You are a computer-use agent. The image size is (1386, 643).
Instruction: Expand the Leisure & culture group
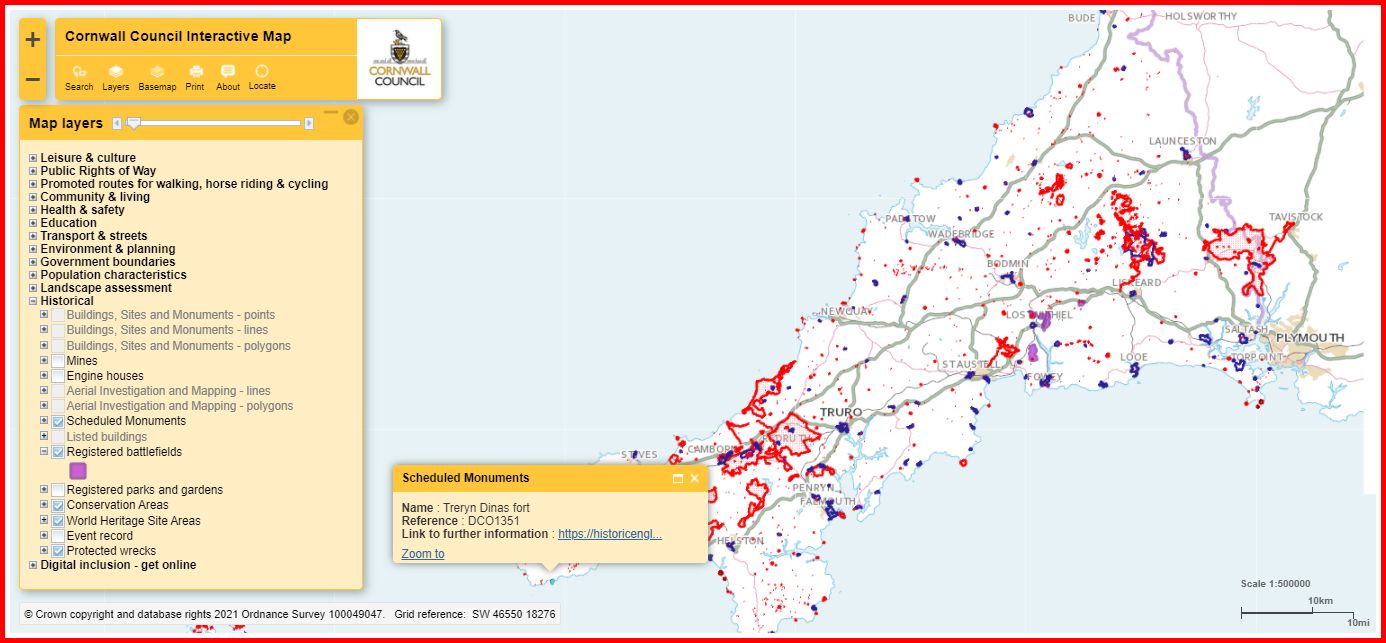click(31, 157)
